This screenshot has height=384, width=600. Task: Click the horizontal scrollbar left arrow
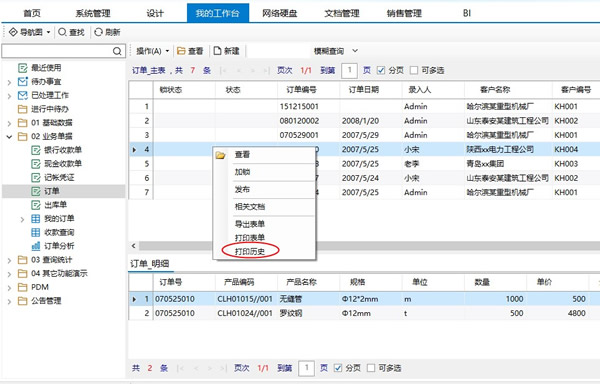click(x=134, y=246)
